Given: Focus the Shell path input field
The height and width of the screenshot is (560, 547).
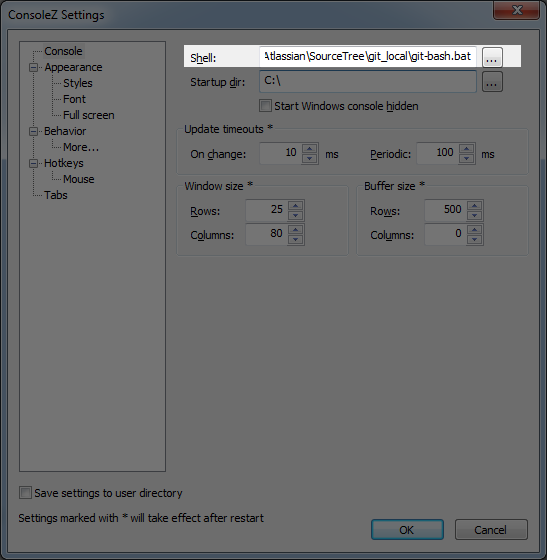Looking at the screenshot, I should (368, 57).
